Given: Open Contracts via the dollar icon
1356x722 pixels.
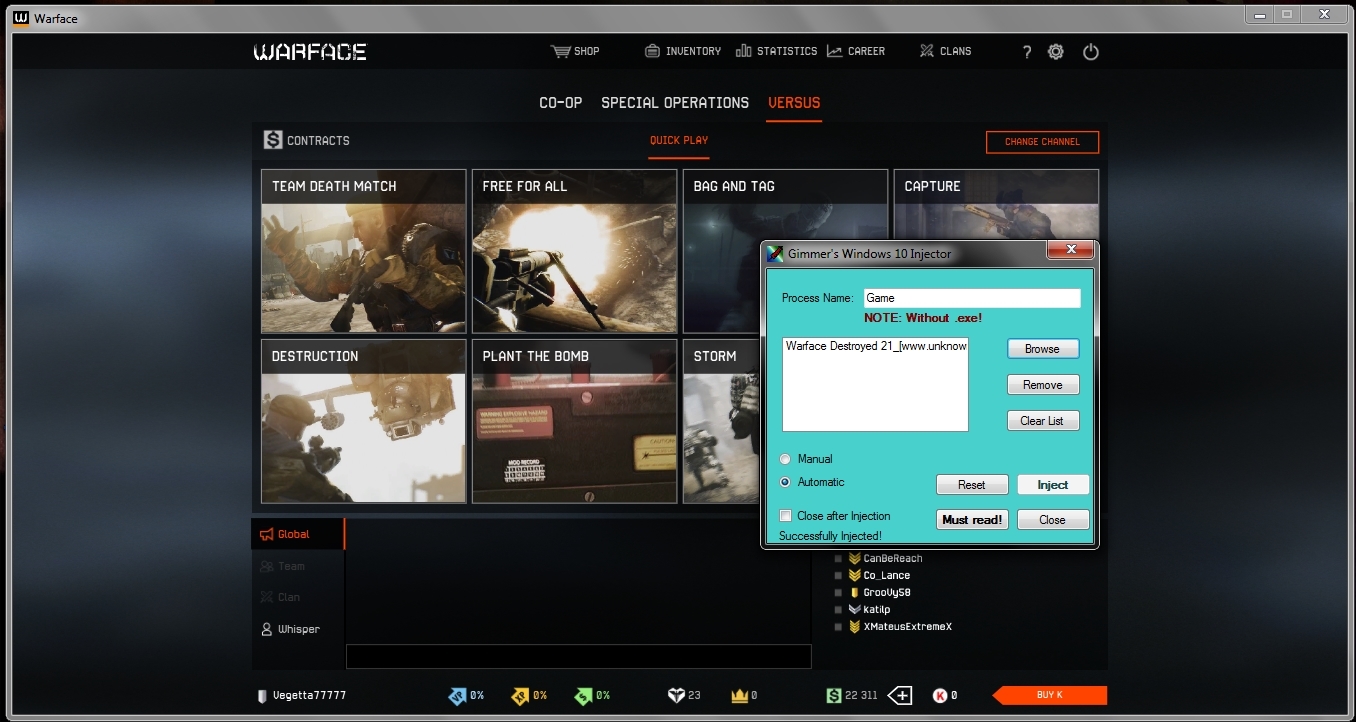Looking at the screenshot, I should pos(273,140).
